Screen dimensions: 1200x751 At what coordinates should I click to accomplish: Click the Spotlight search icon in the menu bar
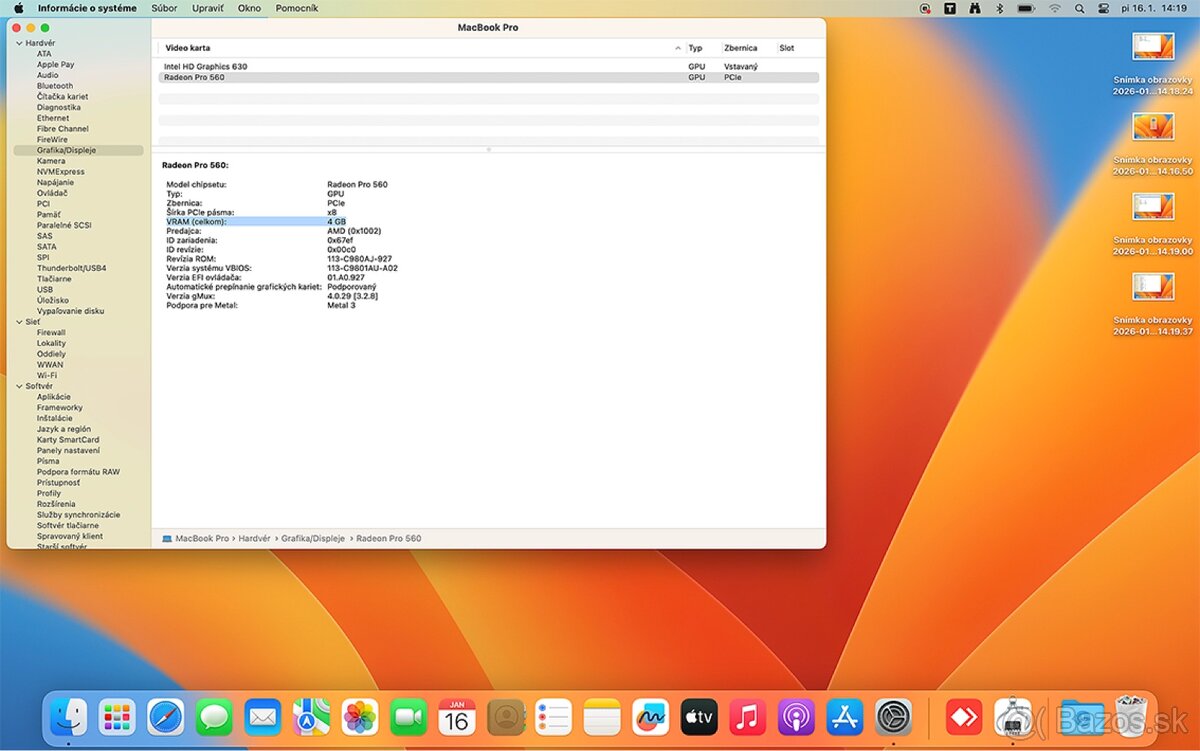tap(1080, 8)
